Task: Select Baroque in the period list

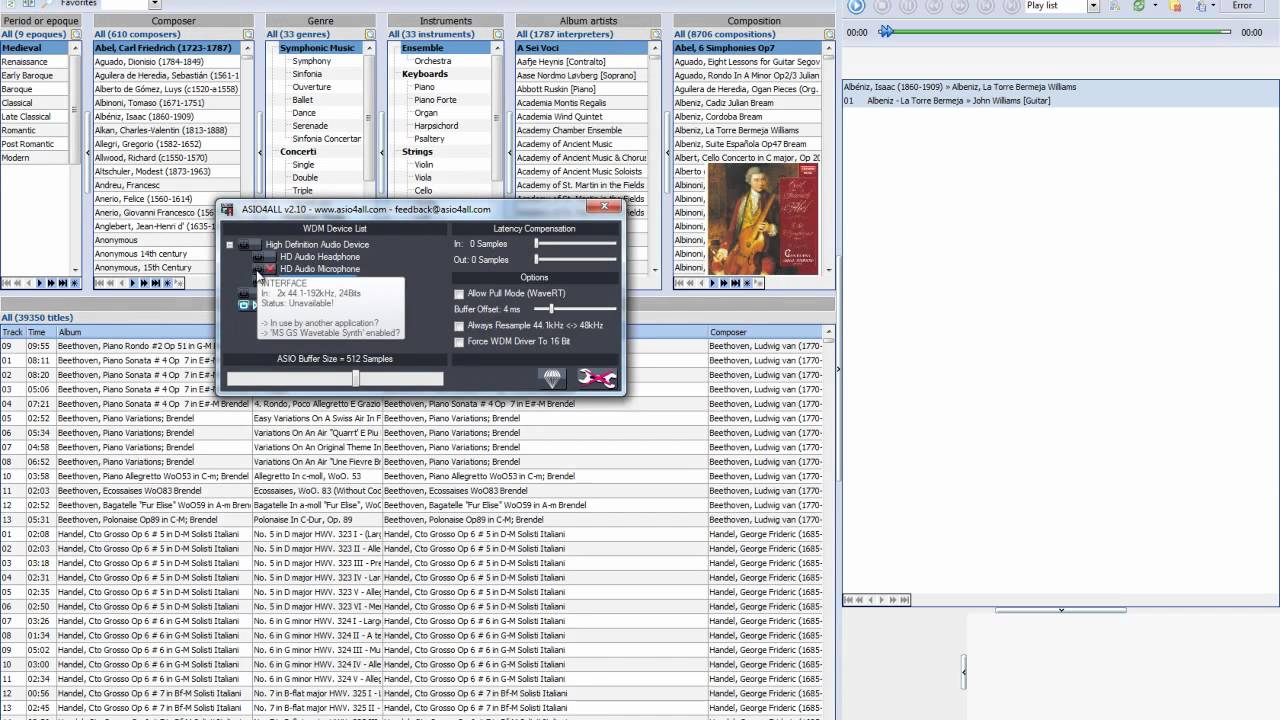Action: tap(35, 89)
